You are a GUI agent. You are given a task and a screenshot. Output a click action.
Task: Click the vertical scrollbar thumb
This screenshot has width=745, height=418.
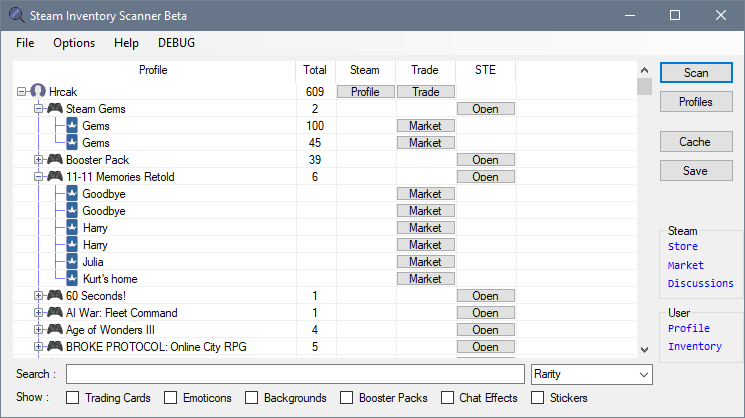coord(644,86)
